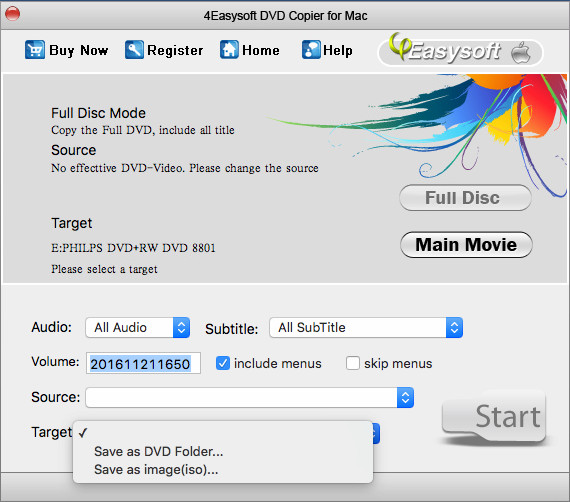Expand the All SubTitle dropdown
Image resolution: width=570 pixels, height=502 pixels.
point(366,328)
